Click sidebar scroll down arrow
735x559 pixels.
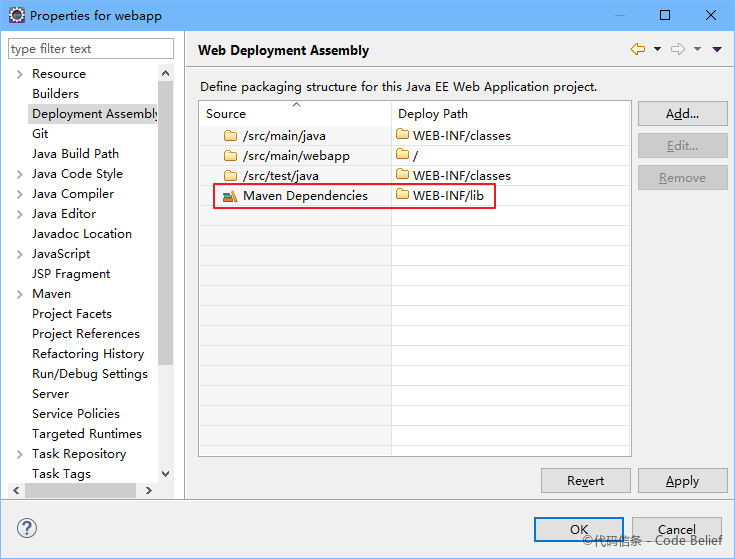165,474
